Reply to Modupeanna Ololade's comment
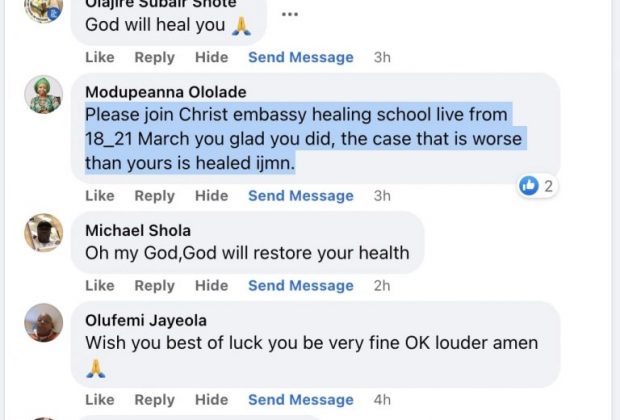Viewport: 620px width, 420px height. [154, 196]
